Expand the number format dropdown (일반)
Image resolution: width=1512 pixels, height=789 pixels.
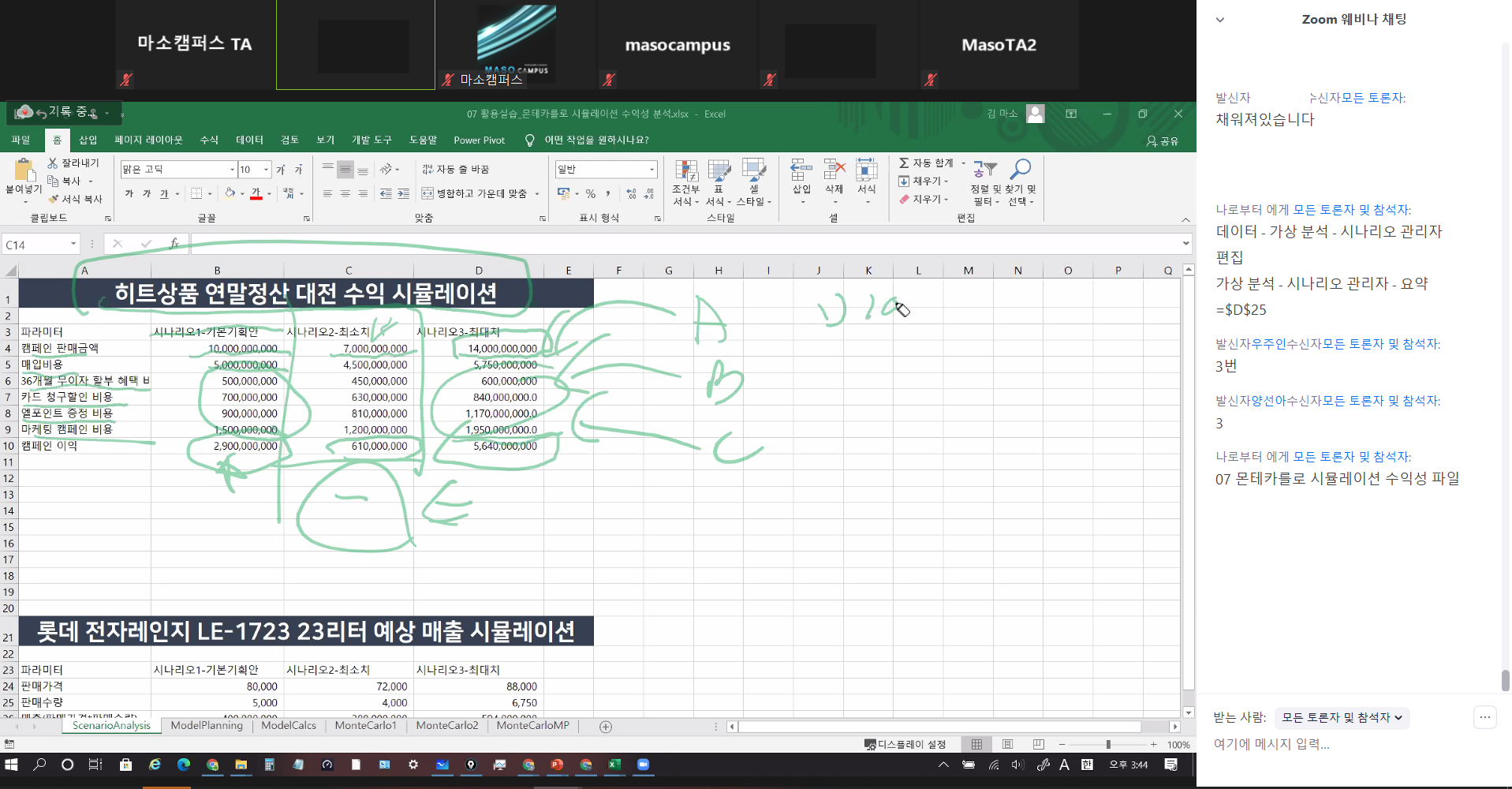coord(651,169)
